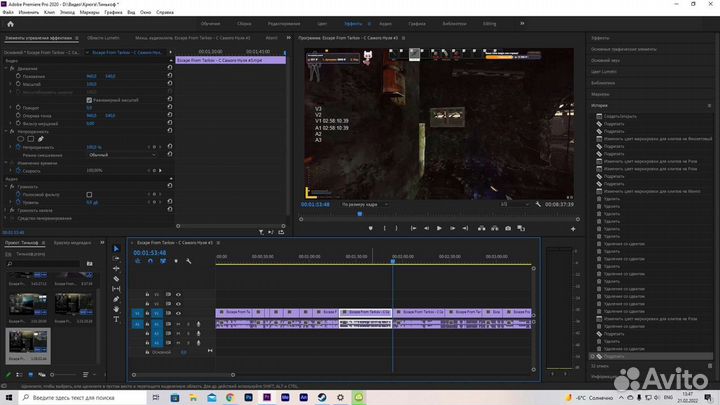This screenshot has height=405, width=720.
Task: Create rectangle mask under Opacity
Action: click(x=31, y=139)
